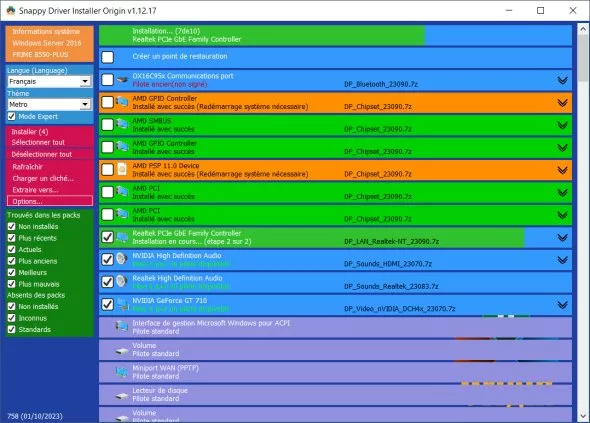Image resolution: width=590 pixels, height=423 pixels.
Task: Click Rafraîchir to refresh the list
Action: (27, 167)
